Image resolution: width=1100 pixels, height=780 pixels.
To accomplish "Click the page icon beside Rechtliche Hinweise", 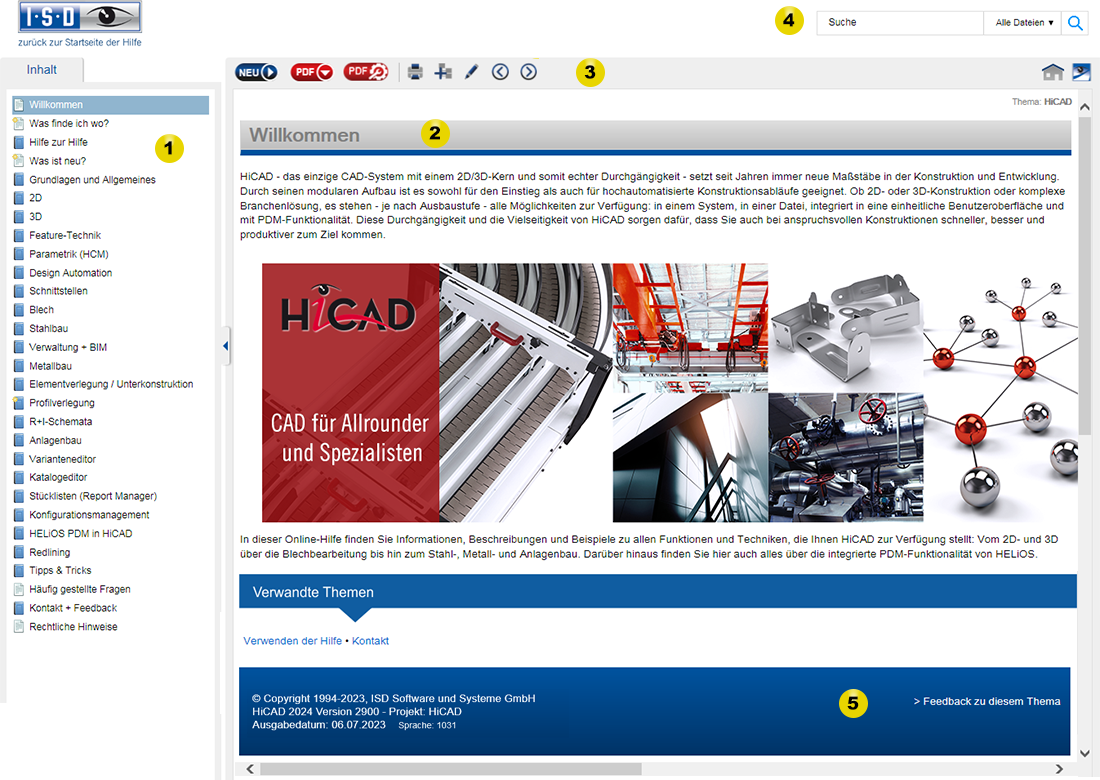I will [19, 627].
